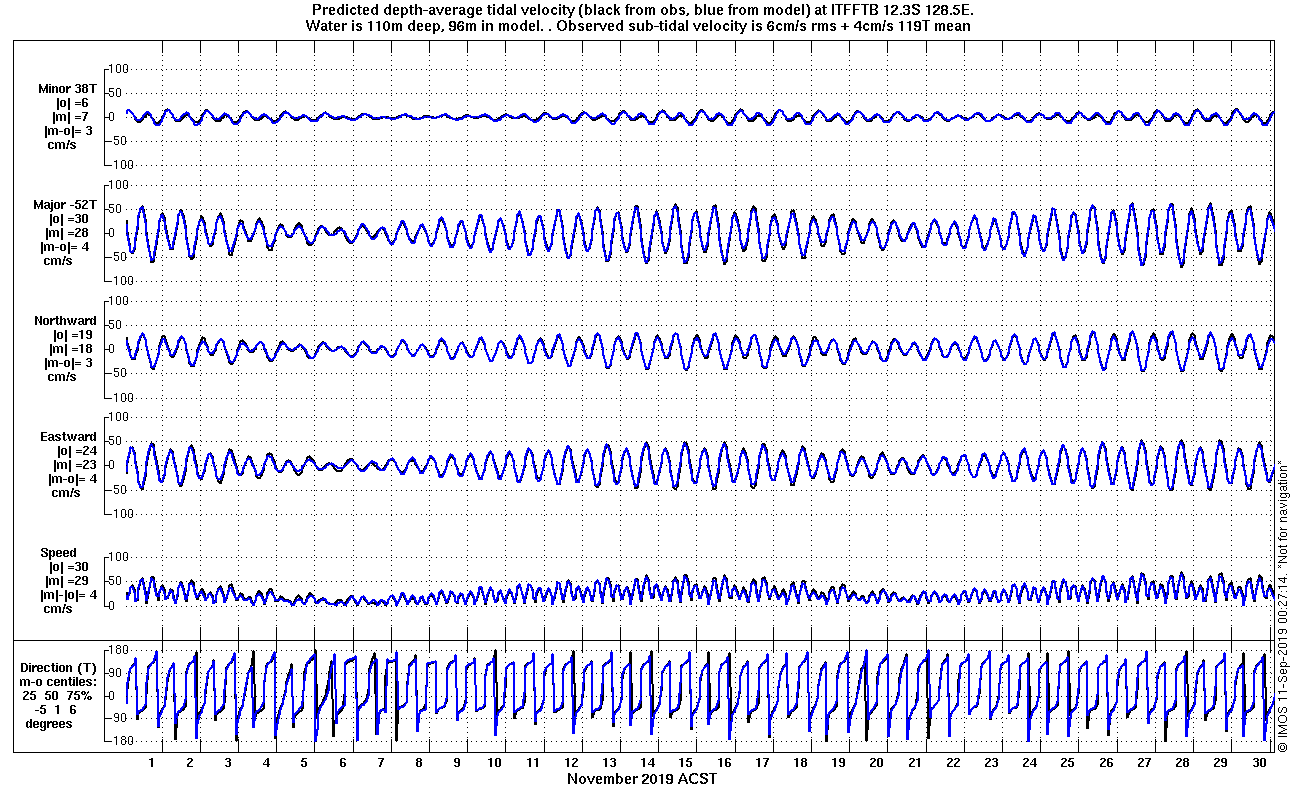Click the day '5' tick label on the x-axis
Image resolution: width=1300 pixels, height=800 pixels.
coord(304,762)
